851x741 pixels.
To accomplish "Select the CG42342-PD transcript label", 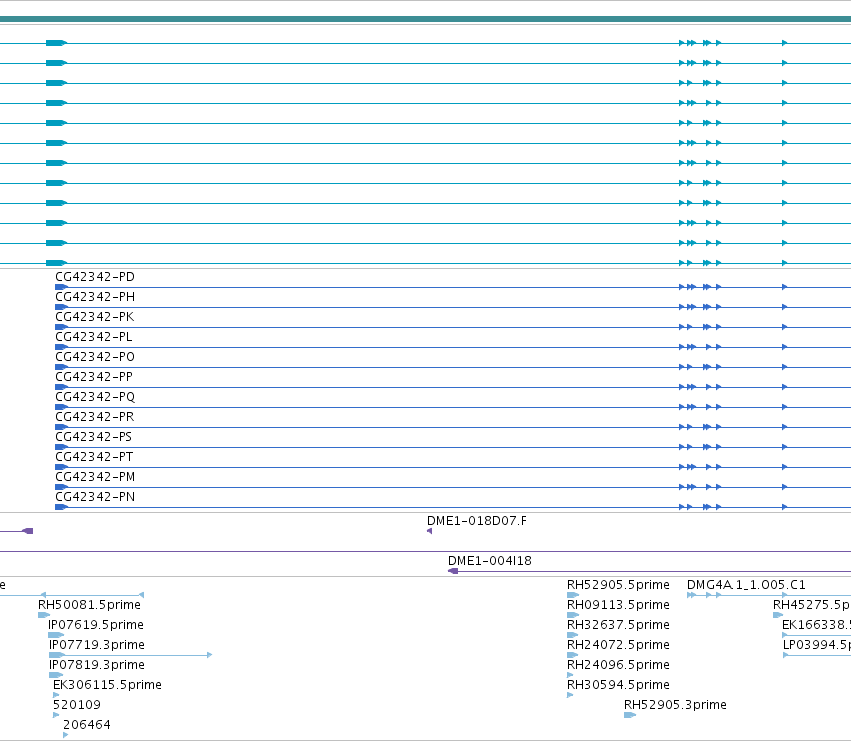I will pos(95,277).
